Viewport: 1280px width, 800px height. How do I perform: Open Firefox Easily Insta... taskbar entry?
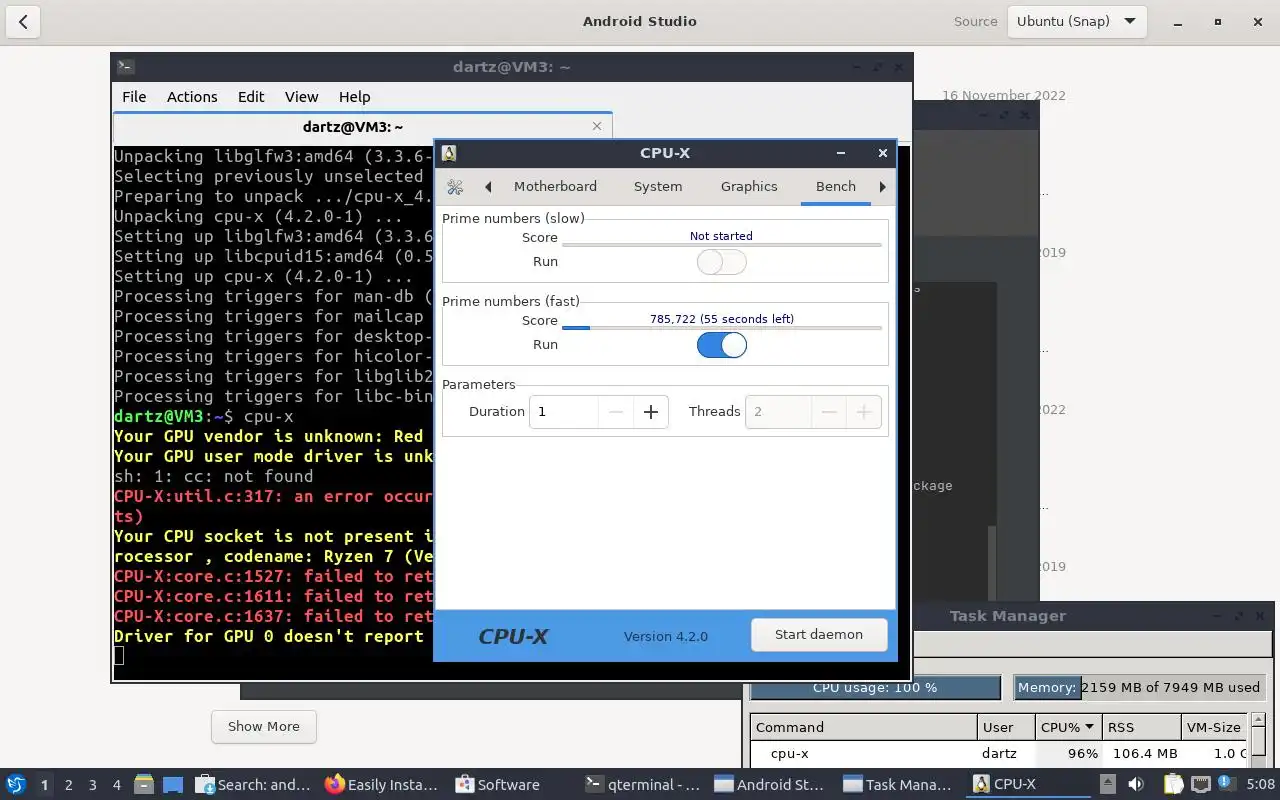[x=383, y=785]
